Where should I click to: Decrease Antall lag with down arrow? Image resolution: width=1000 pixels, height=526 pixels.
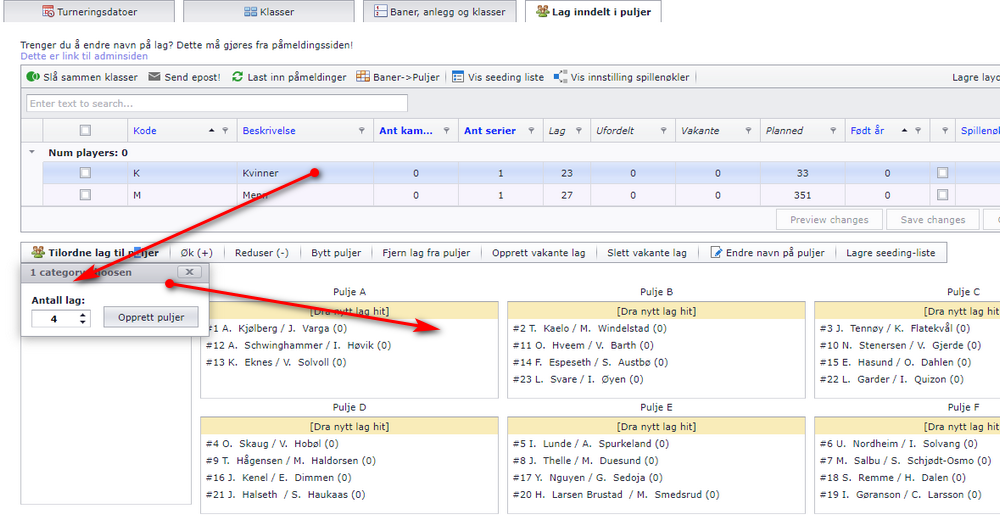tap(83, 322)
